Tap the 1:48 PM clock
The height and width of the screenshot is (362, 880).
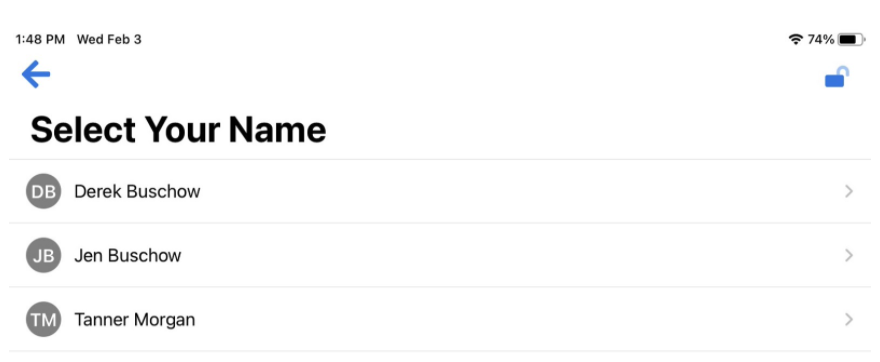[40, 39]
